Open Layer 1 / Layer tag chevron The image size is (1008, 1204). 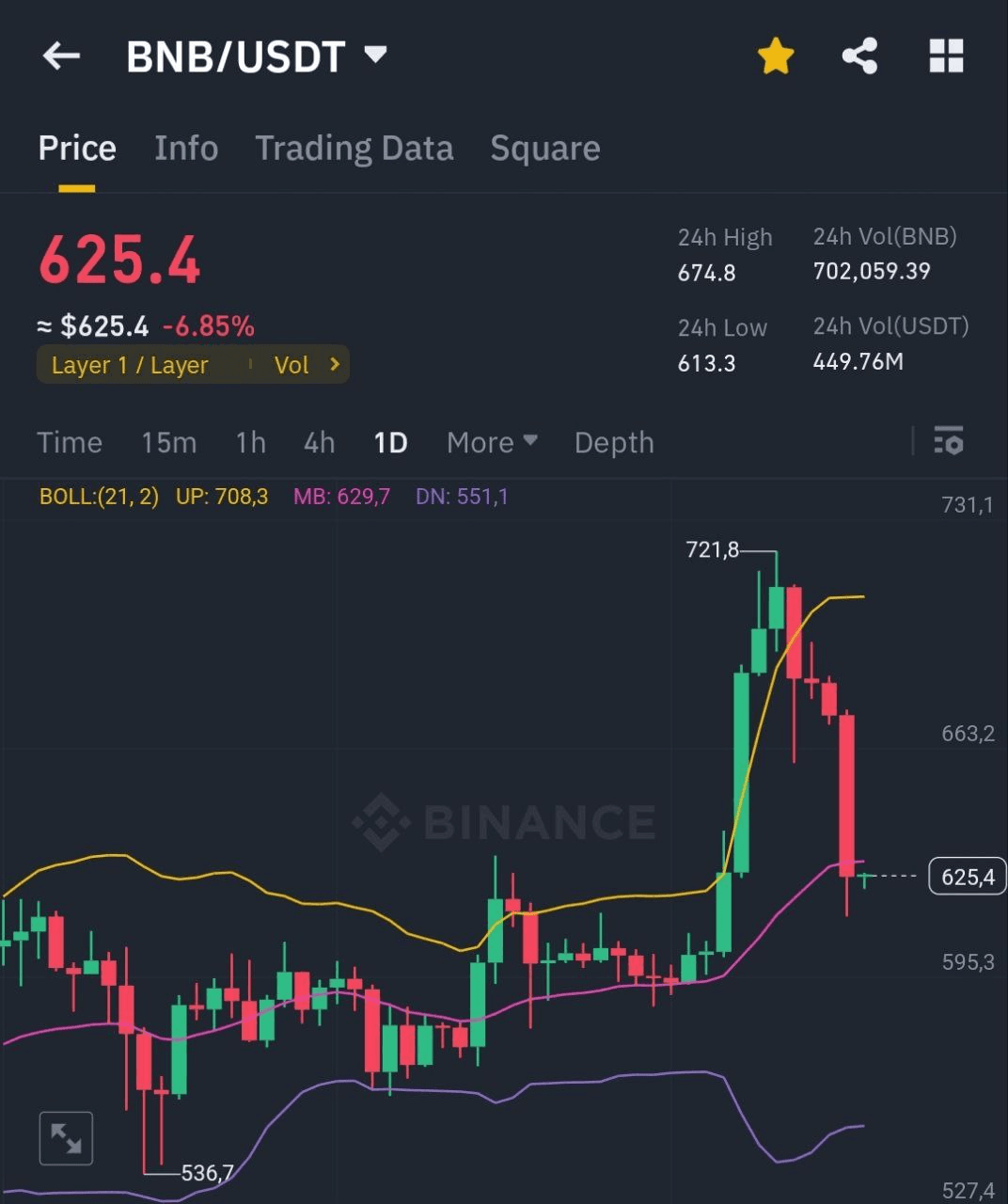[335, 364]
